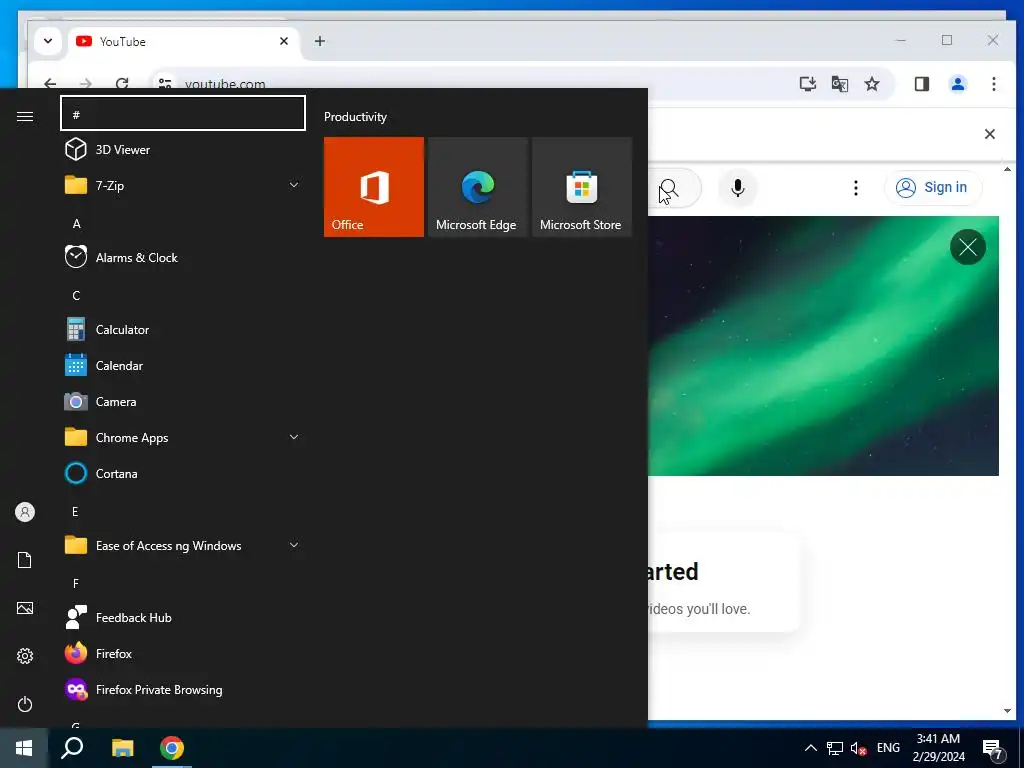1024x768 pixels.
Task: Open the aurora banner image
Action: (823, 346)
